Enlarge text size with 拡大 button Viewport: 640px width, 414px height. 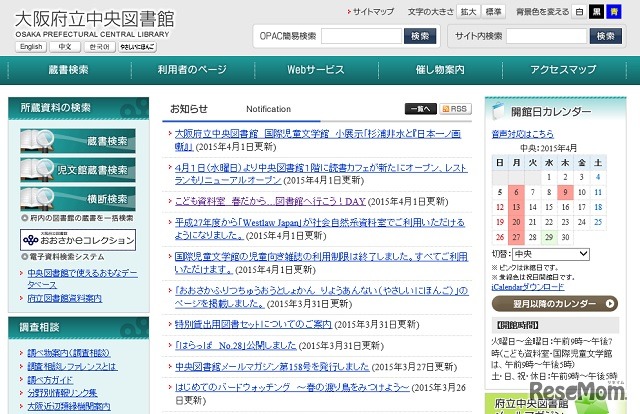pos(469,12)
